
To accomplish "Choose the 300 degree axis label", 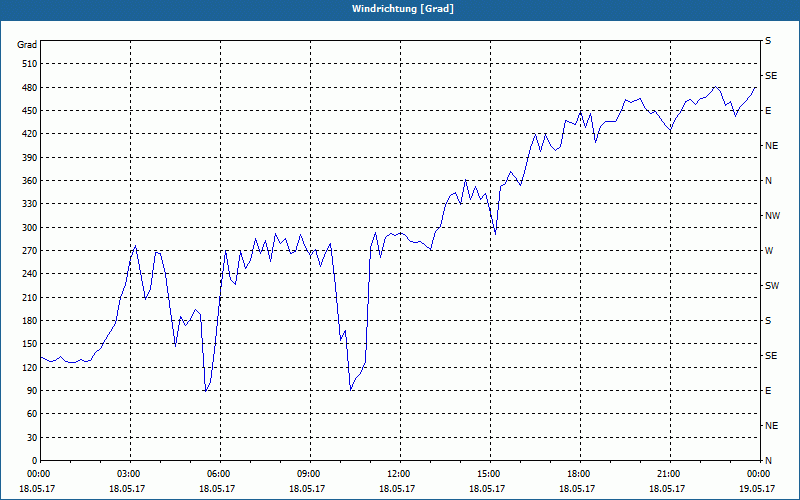I will pos(30,227).
